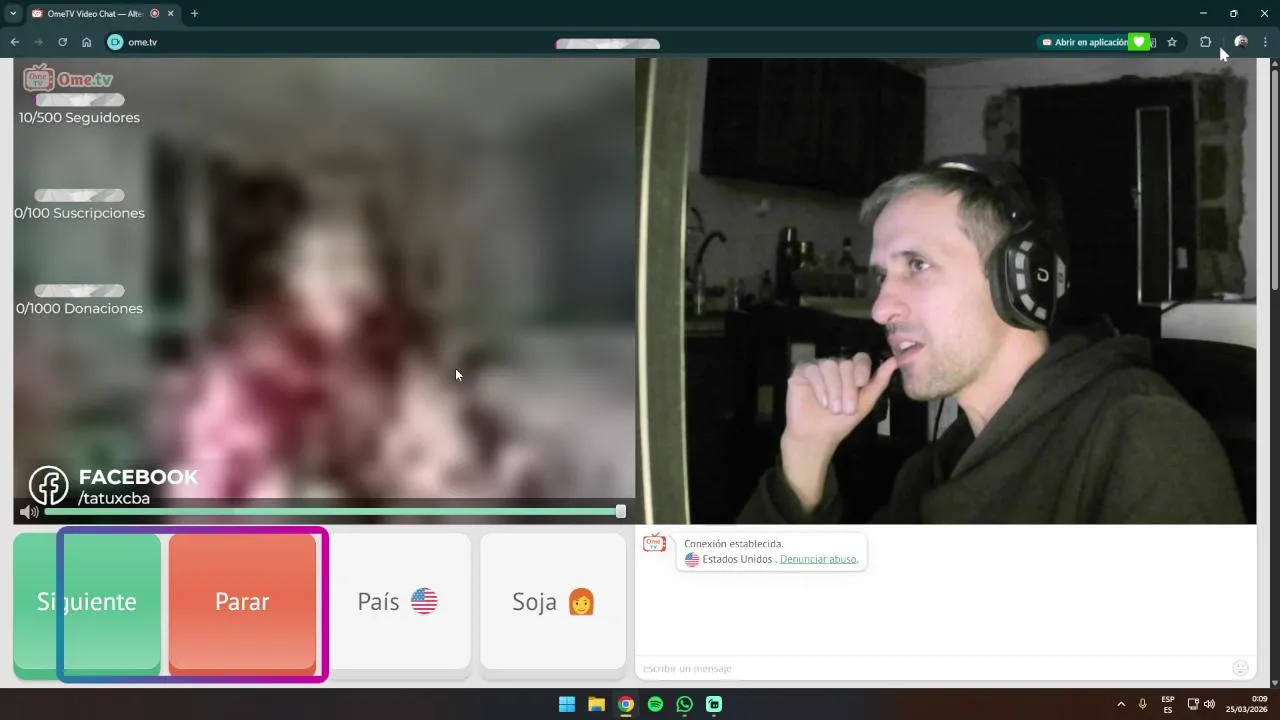Show hidden system tray icons
The image size is (1280, 720).
[1121, 704]
